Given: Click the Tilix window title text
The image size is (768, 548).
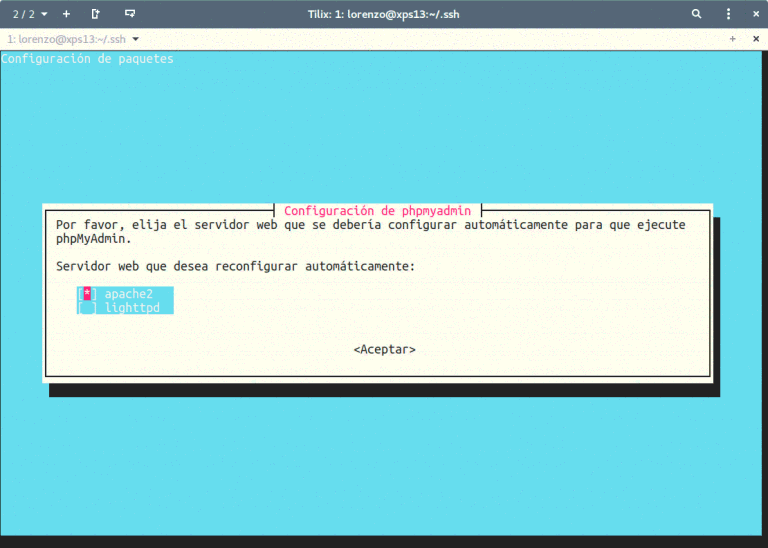Looking at the screenshot, I should 383,14.
